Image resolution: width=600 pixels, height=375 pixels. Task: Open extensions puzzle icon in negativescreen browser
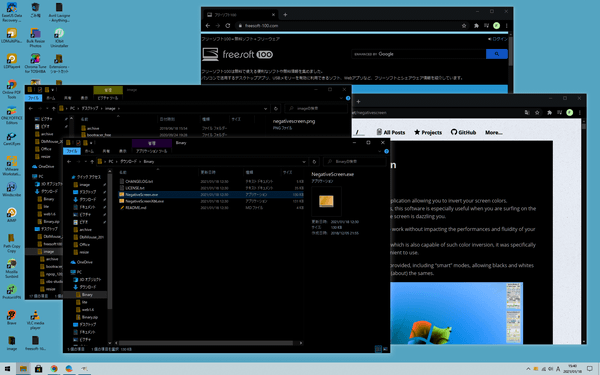(x=549, y=112)
